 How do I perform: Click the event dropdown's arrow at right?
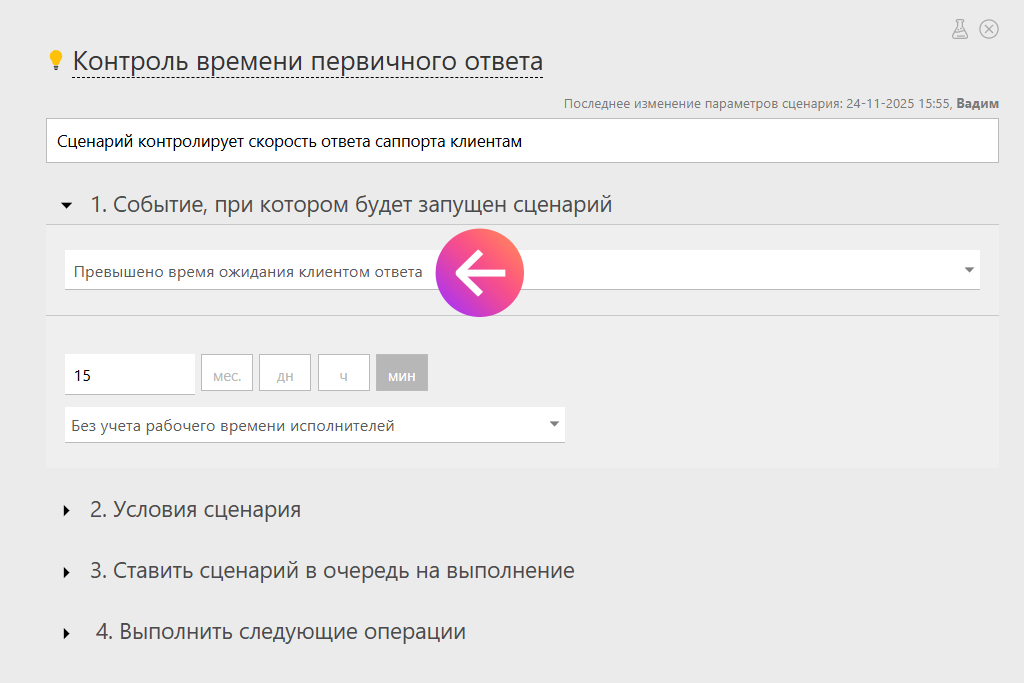coord(968,270)
